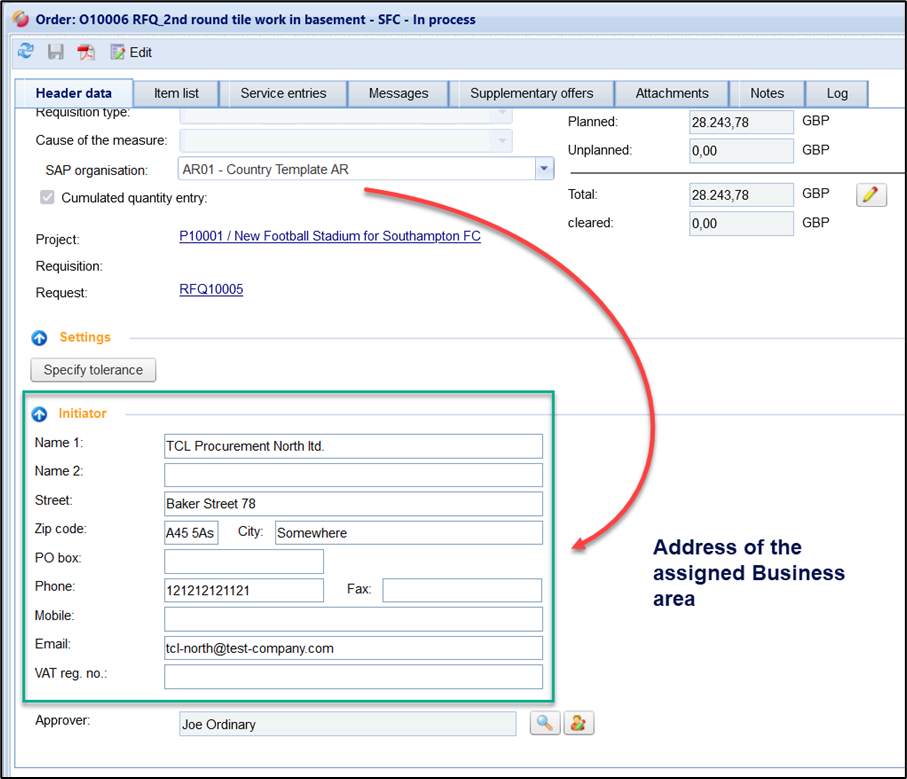Search approver with magnifier icon
The height and width of the screenshot is (779, 907).
(x=545, y=723)
